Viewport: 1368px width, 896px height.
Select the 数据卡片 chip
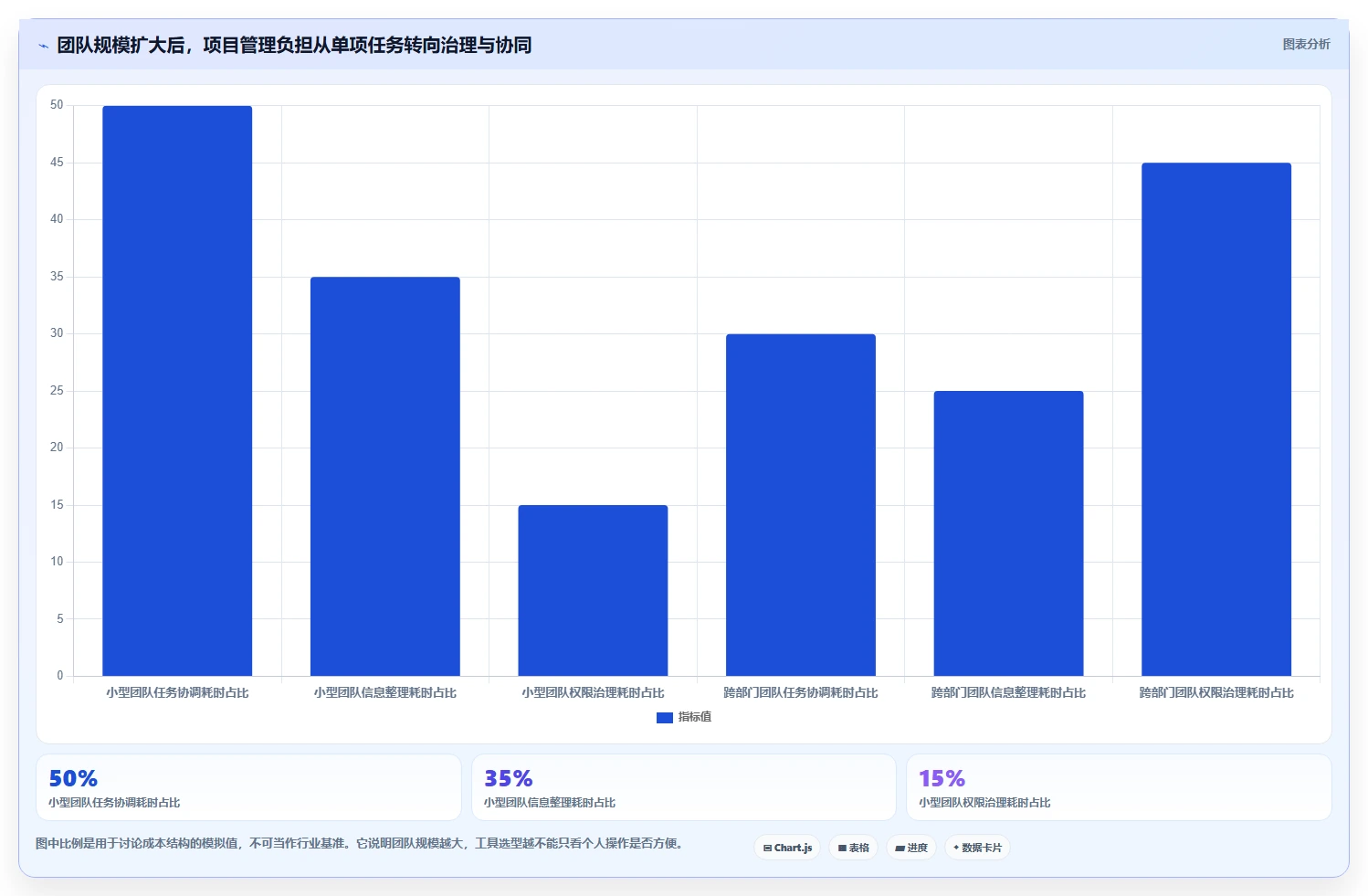coord(977,848)
